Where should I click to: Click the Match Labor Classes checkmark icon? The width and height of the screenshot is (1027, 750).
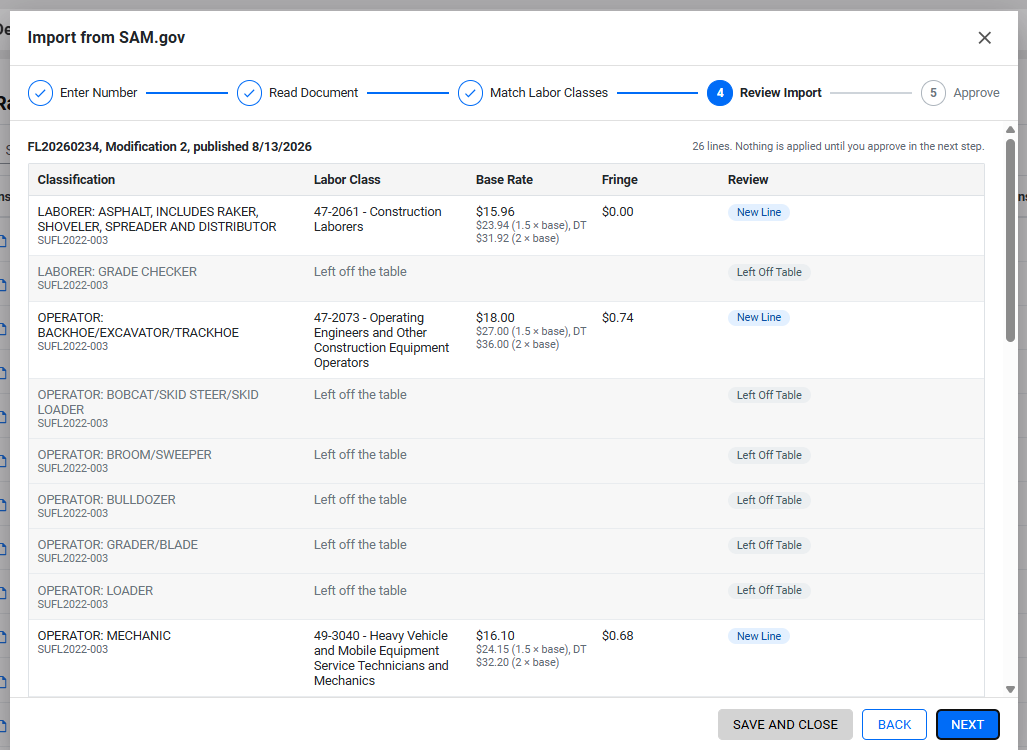click(470, 93)
